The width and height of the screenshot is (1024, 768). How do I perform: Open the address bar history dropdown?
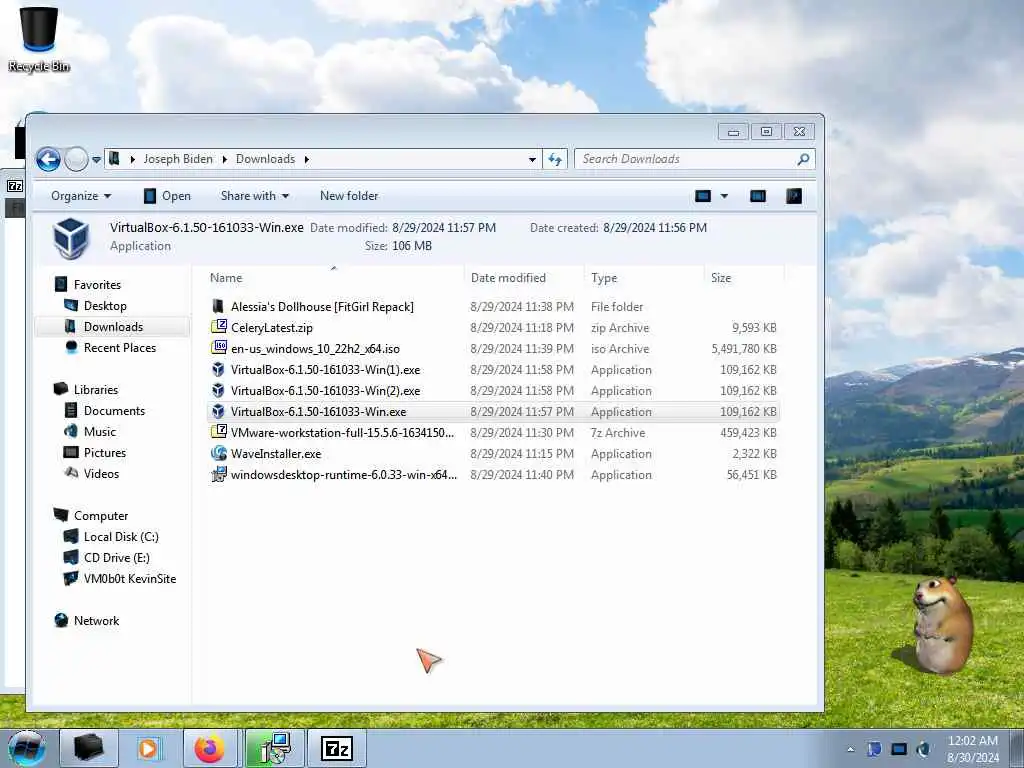[x=532, y=159]
